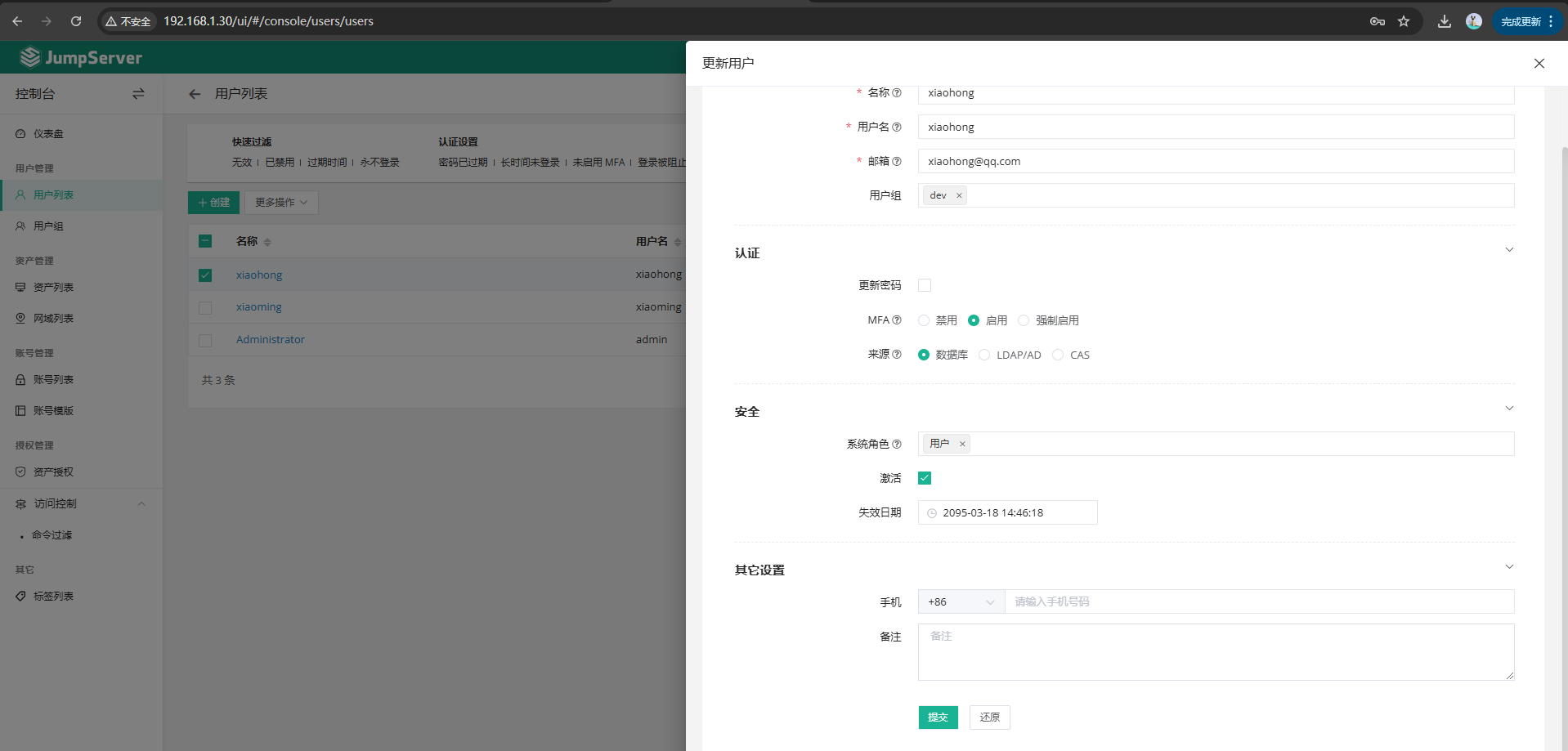Check the xiaoming row checkbox
This screenshot has height=751, width=1568.
coord(205,308)
